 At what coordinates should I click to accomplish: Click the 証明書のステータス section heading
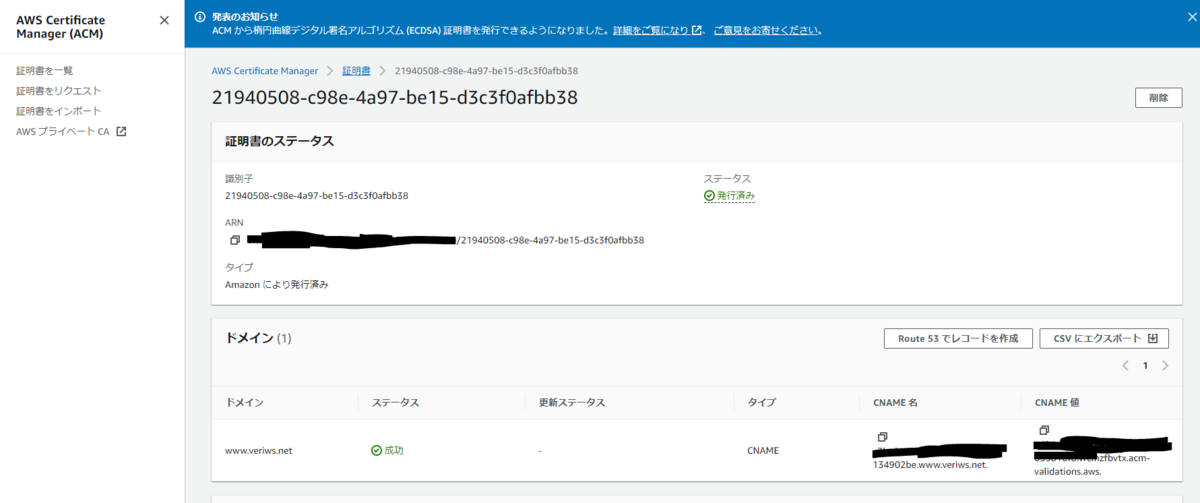[x=279, y=141]
